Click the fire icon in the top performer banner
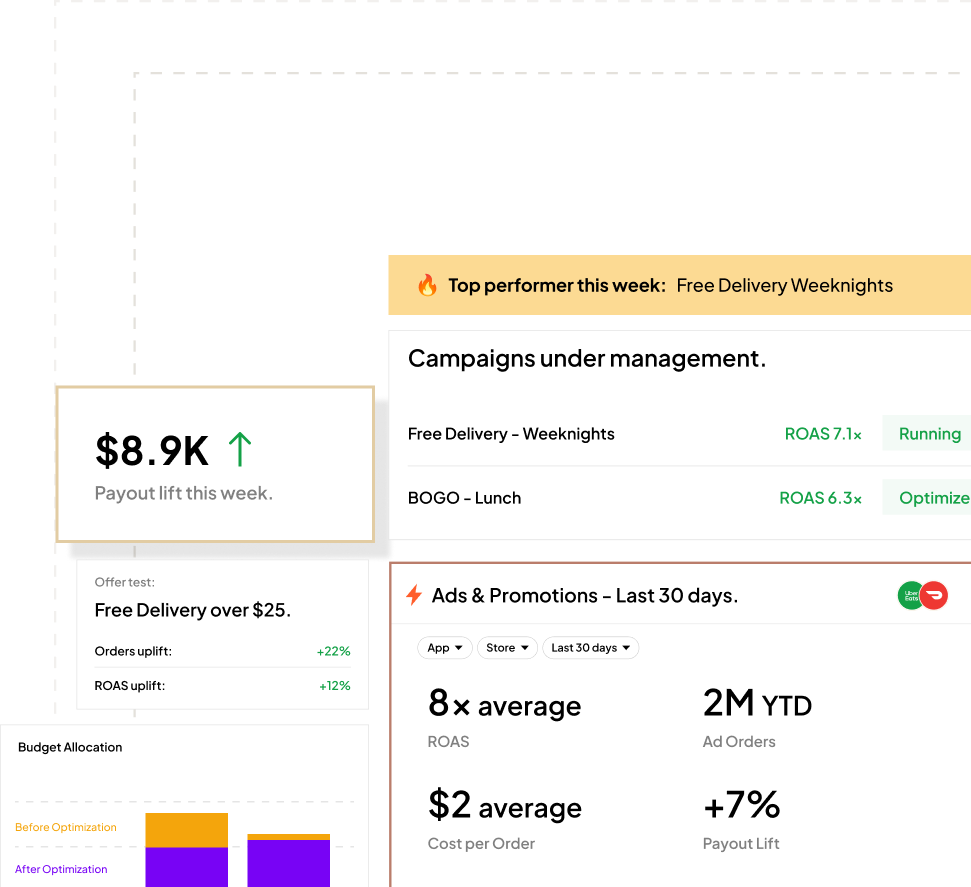971x887 pixels. 427,285
